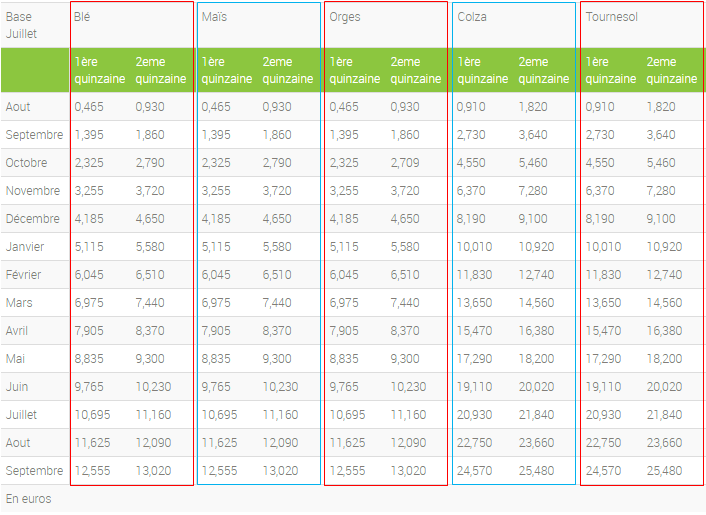Click the En euros footer note
Screen dimensions: 706x515
coord(28,498)
